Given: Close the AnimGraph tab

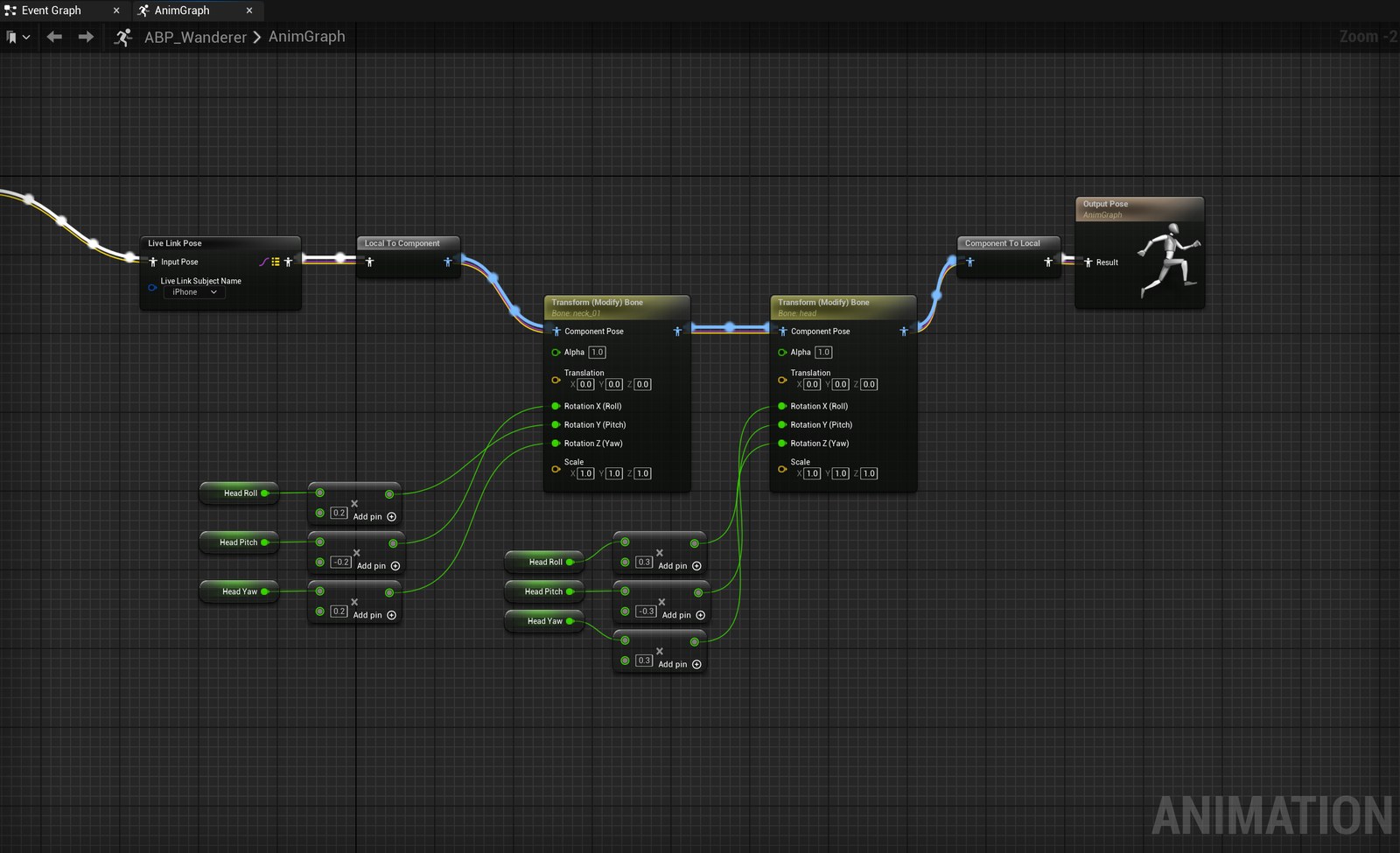Looking at the screenshot, I should pyautogui.click(x=249, y=10).
